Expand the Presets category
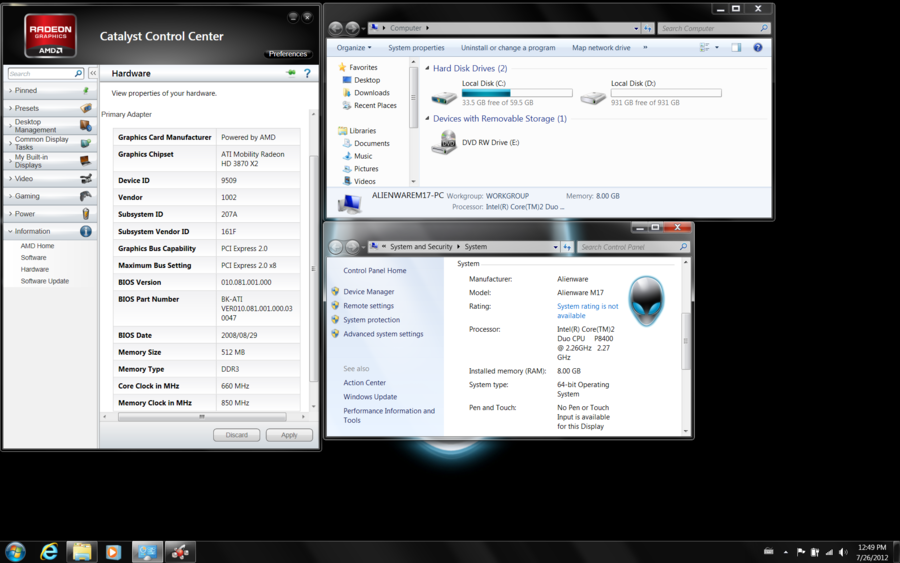The width and height of the screenshot is (900, 563). pyautogui.click(x=10, y=108)
